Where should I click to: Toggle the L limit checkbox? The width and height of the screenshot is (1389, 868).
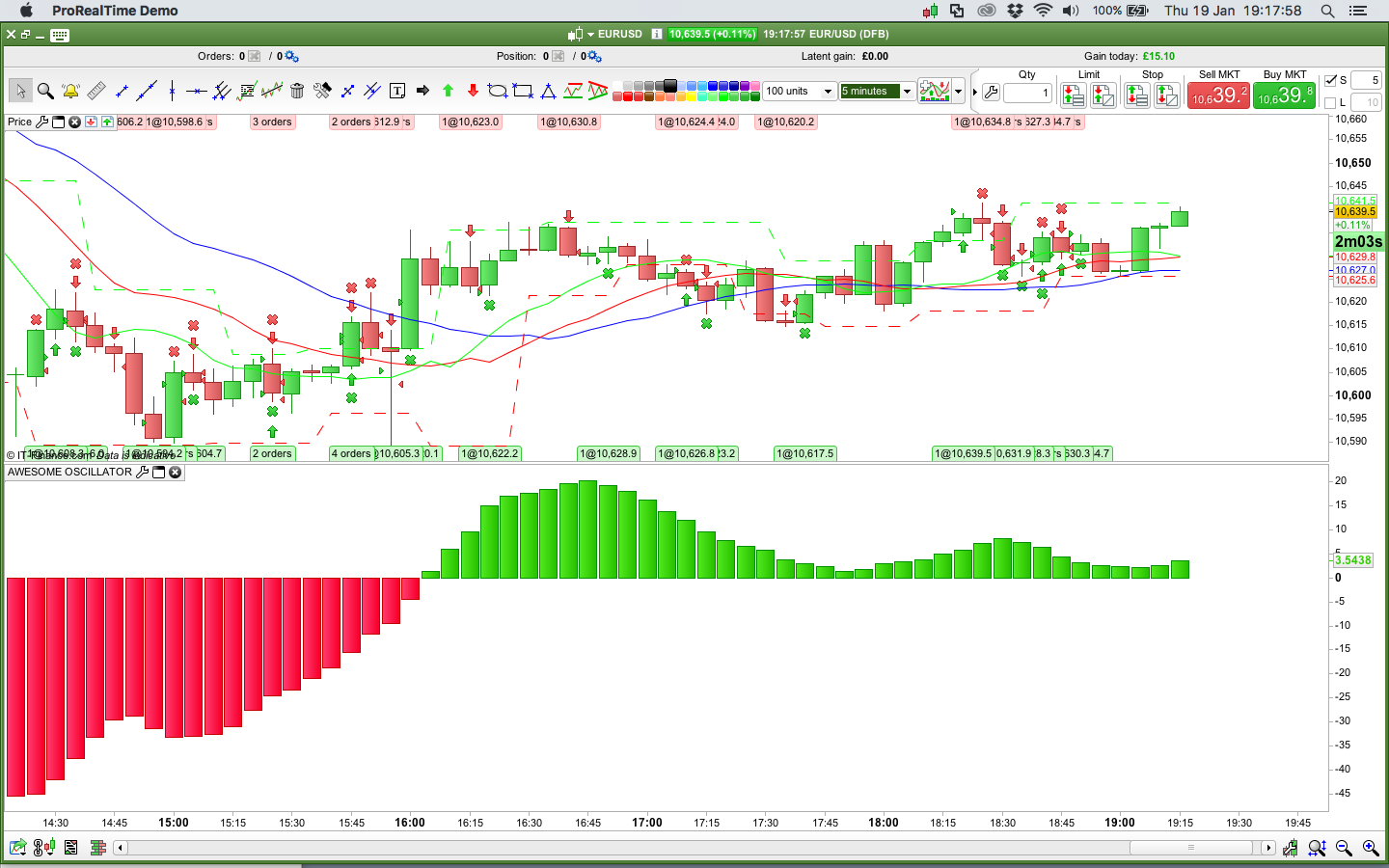tap(1331, 102)
